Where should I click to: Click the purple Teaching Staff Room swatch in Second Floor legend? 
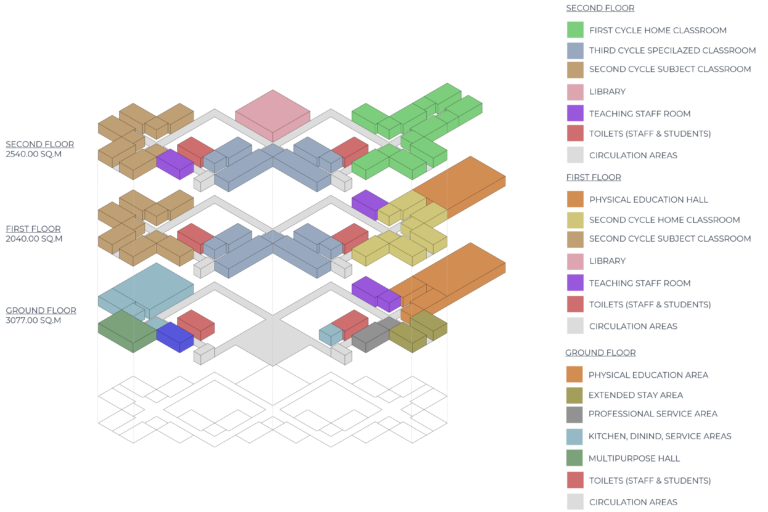(x=575, y=113)
